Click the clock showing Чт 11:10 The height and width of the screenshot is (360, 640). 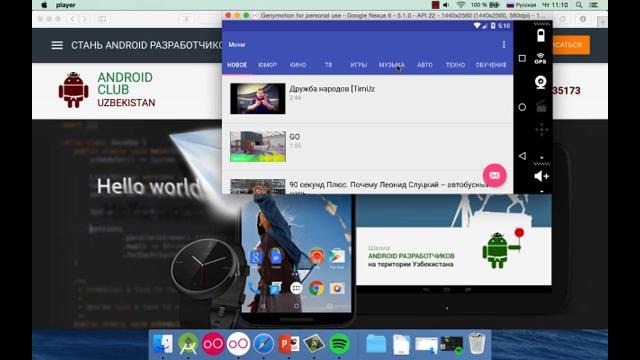pyautogui.click(x=555, y=5)
